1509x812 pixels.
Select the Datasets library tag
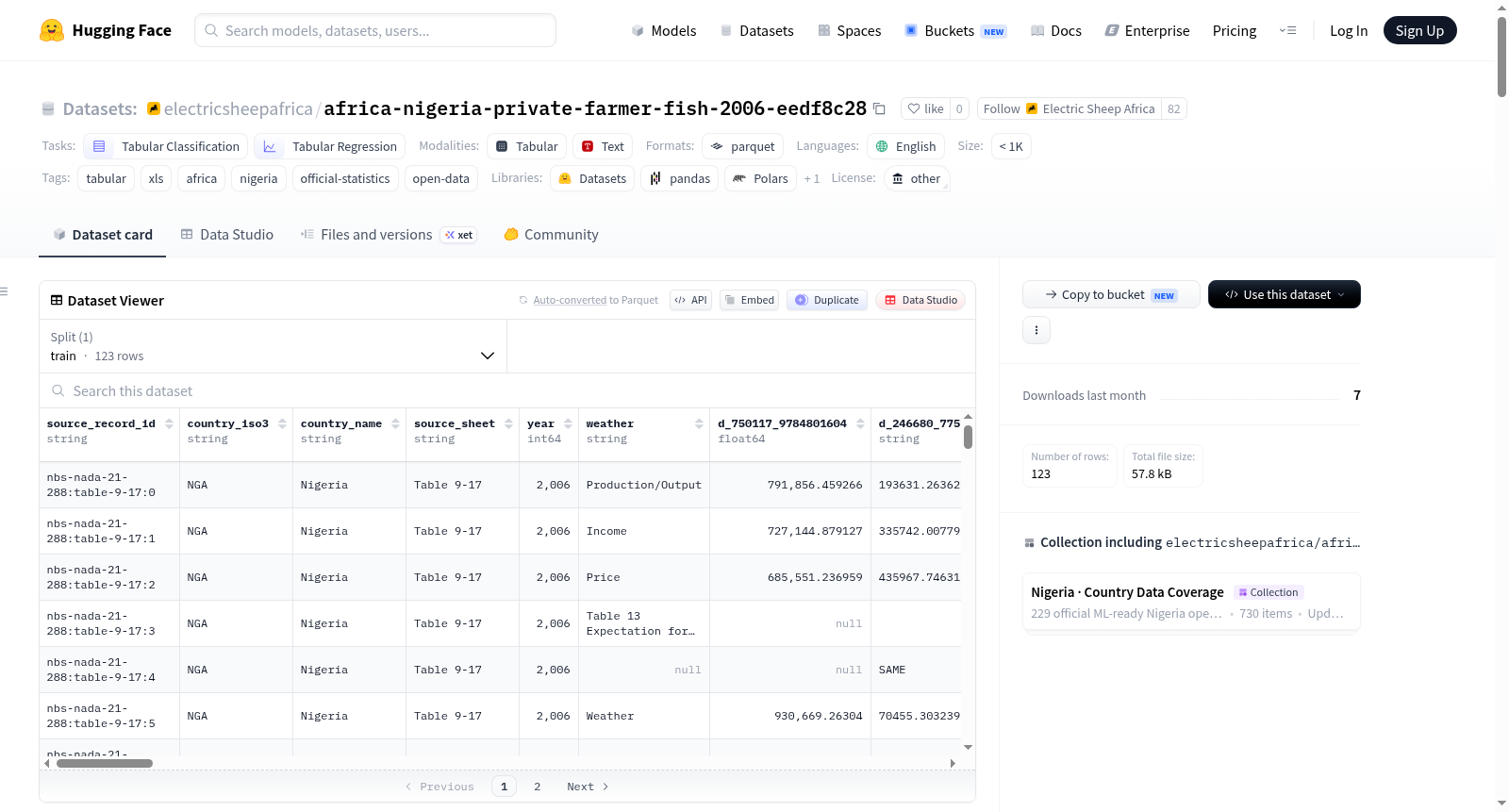click(592, 178)
